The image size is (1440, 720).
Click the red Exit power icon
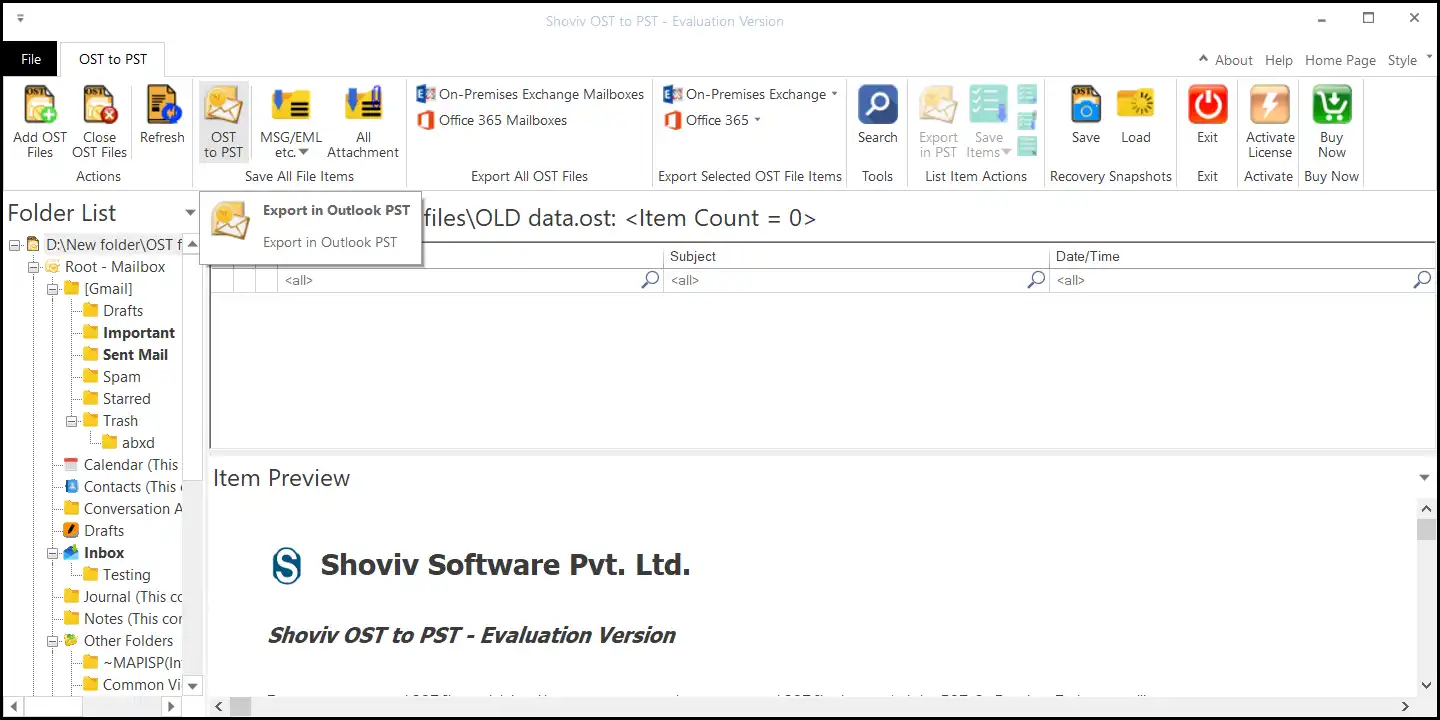(1208, 105)
